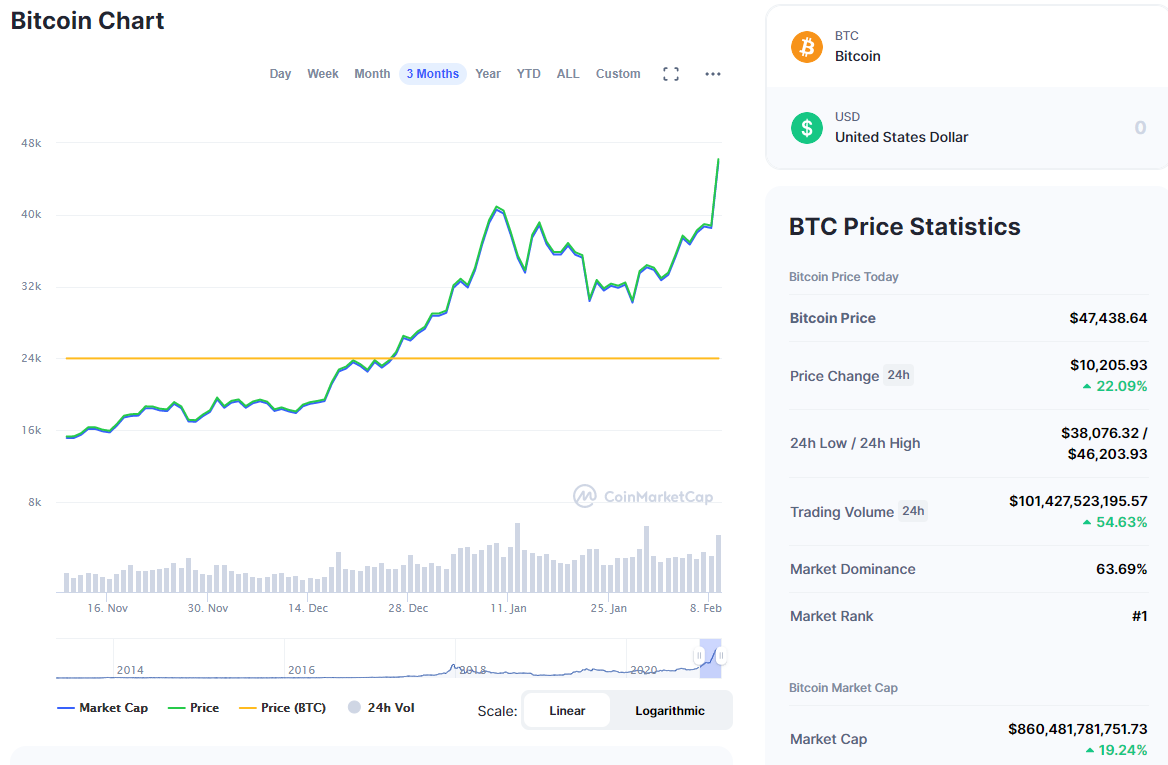Select the Day time range tab
Image resolution: width=1168 pixels, height=765 pixels.
[x=280, y=74]
